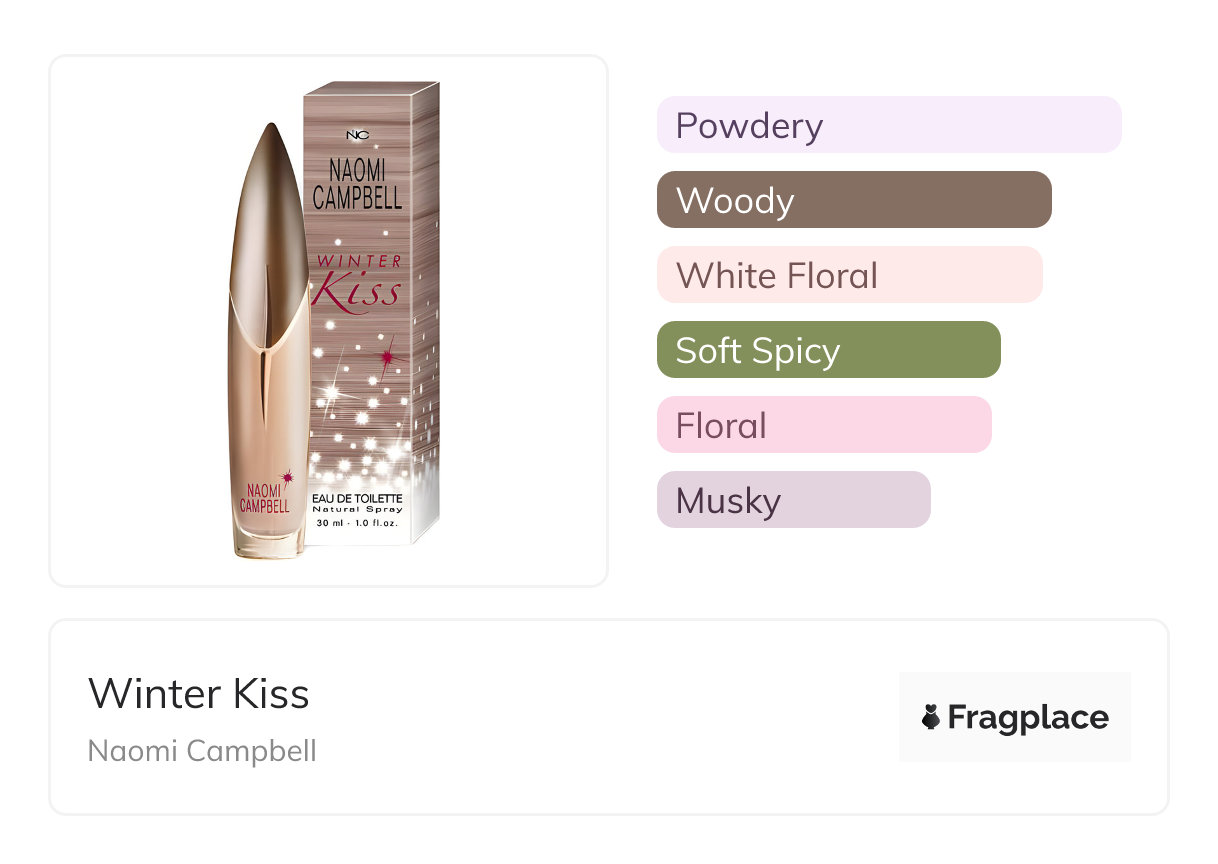Image resolution: width=1218 pixels, height=864 pixels.
Task: Open the Naomi Campbell brand link below title
Action: (x=202, y=751)
